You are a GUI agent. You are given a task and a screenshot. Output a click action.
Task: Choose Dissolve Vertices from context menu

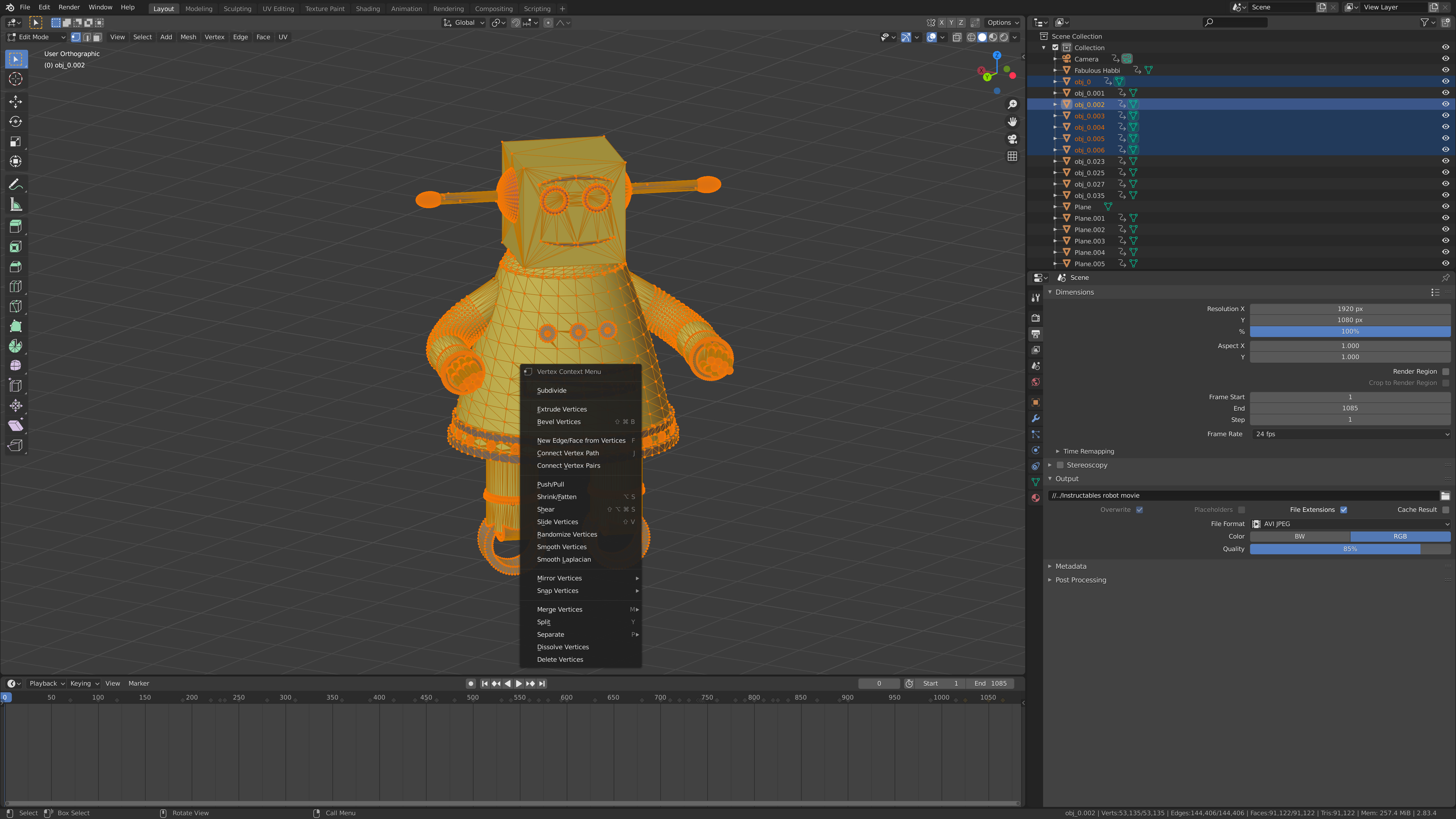[562, 647]
